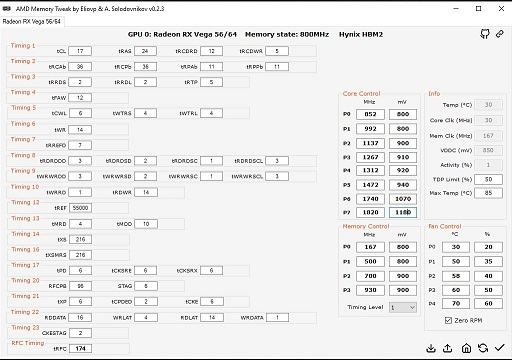Click the TDP Limit (%) field
Viewport: 512px width, 360px height.
tap(488, 179)
